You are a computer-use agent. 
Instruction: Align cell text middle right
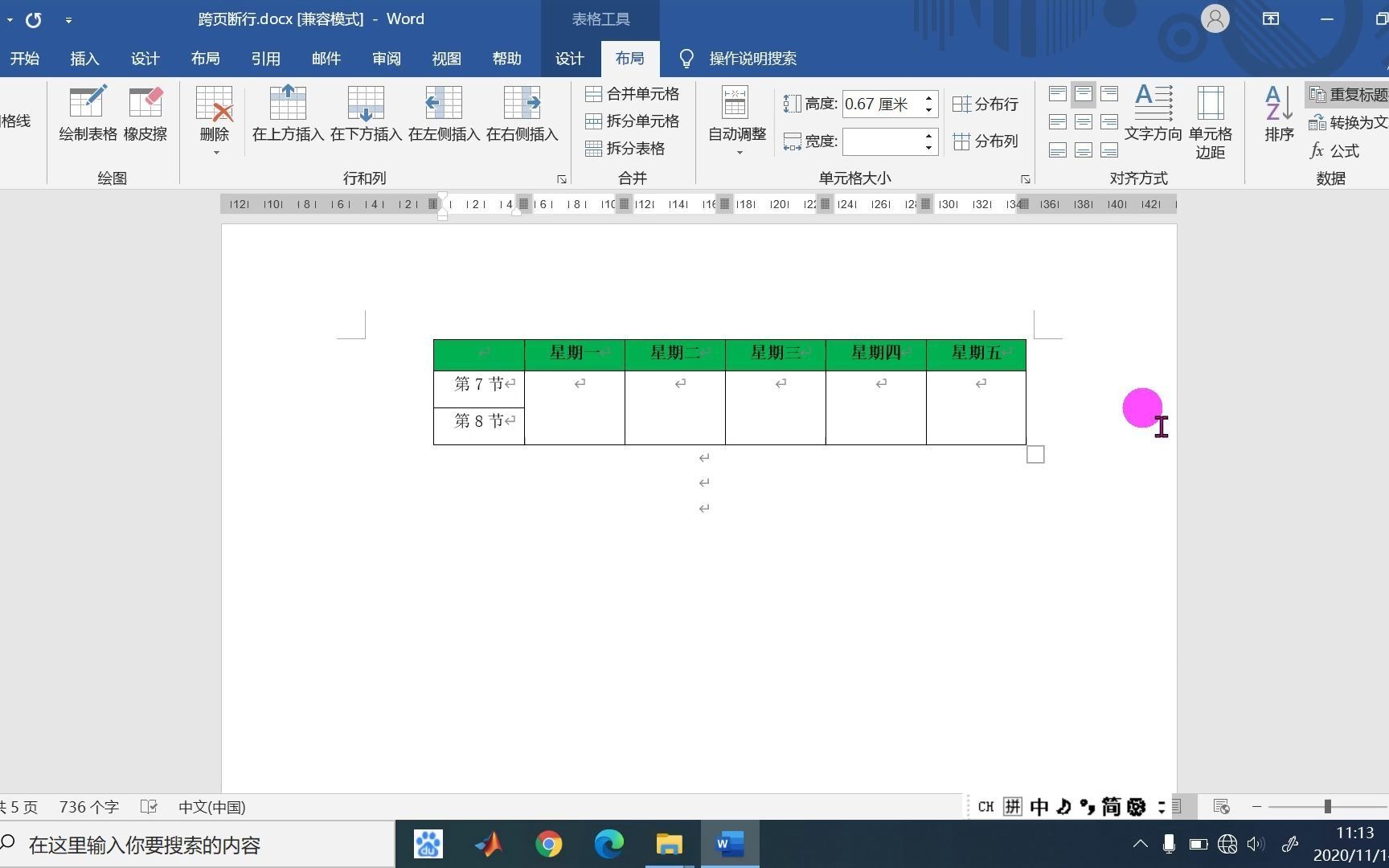1109,122
